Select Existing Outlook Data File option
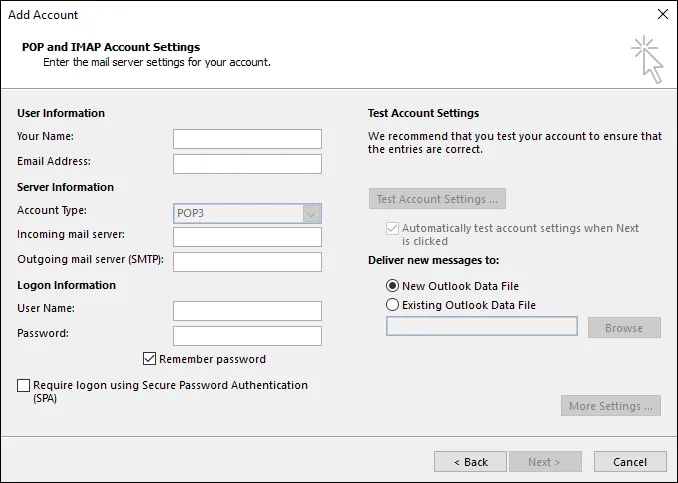The height and width of the screenshot is (483, 678). coord(392,305)
